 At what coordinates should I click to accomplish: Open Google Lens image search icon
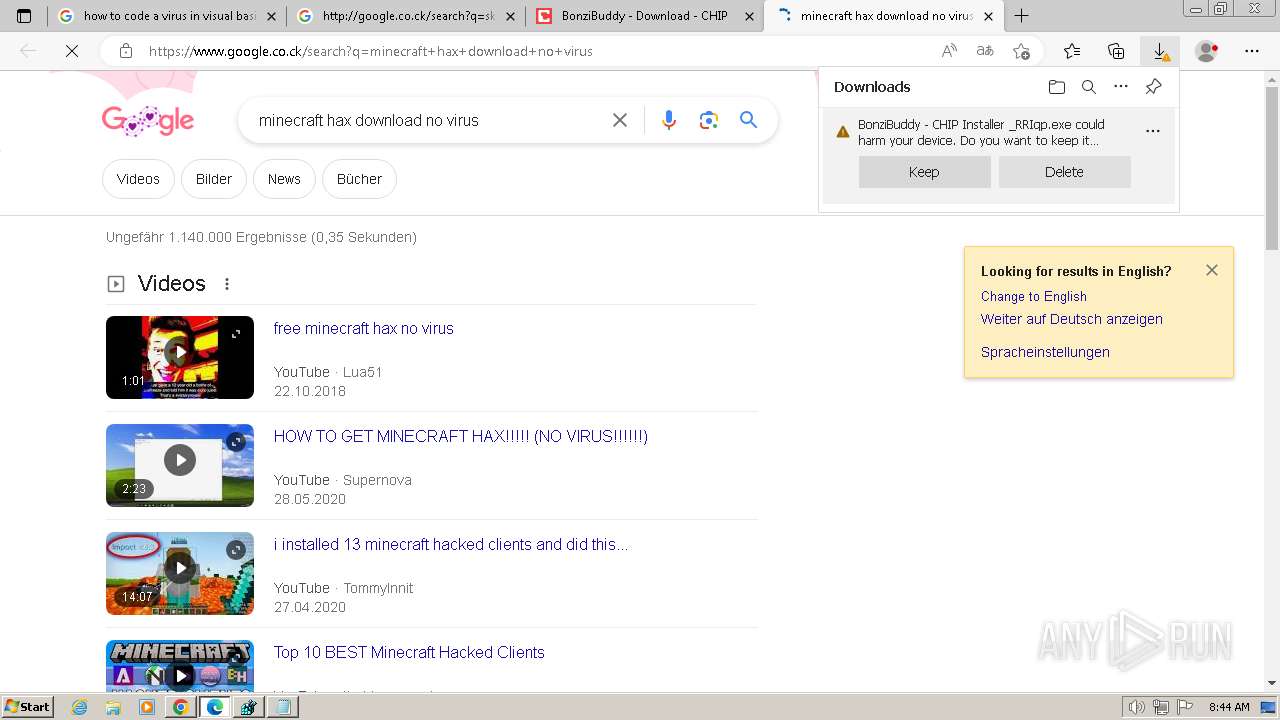709,120
